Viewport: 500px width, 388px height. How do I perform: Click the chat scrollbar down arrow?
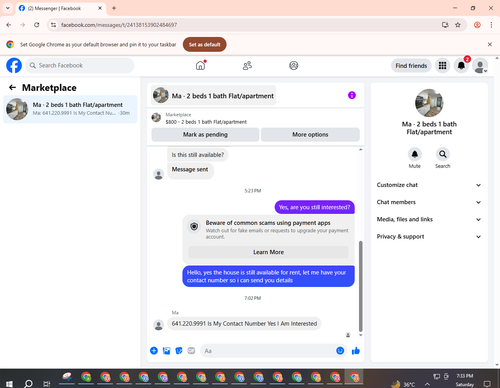360,335
